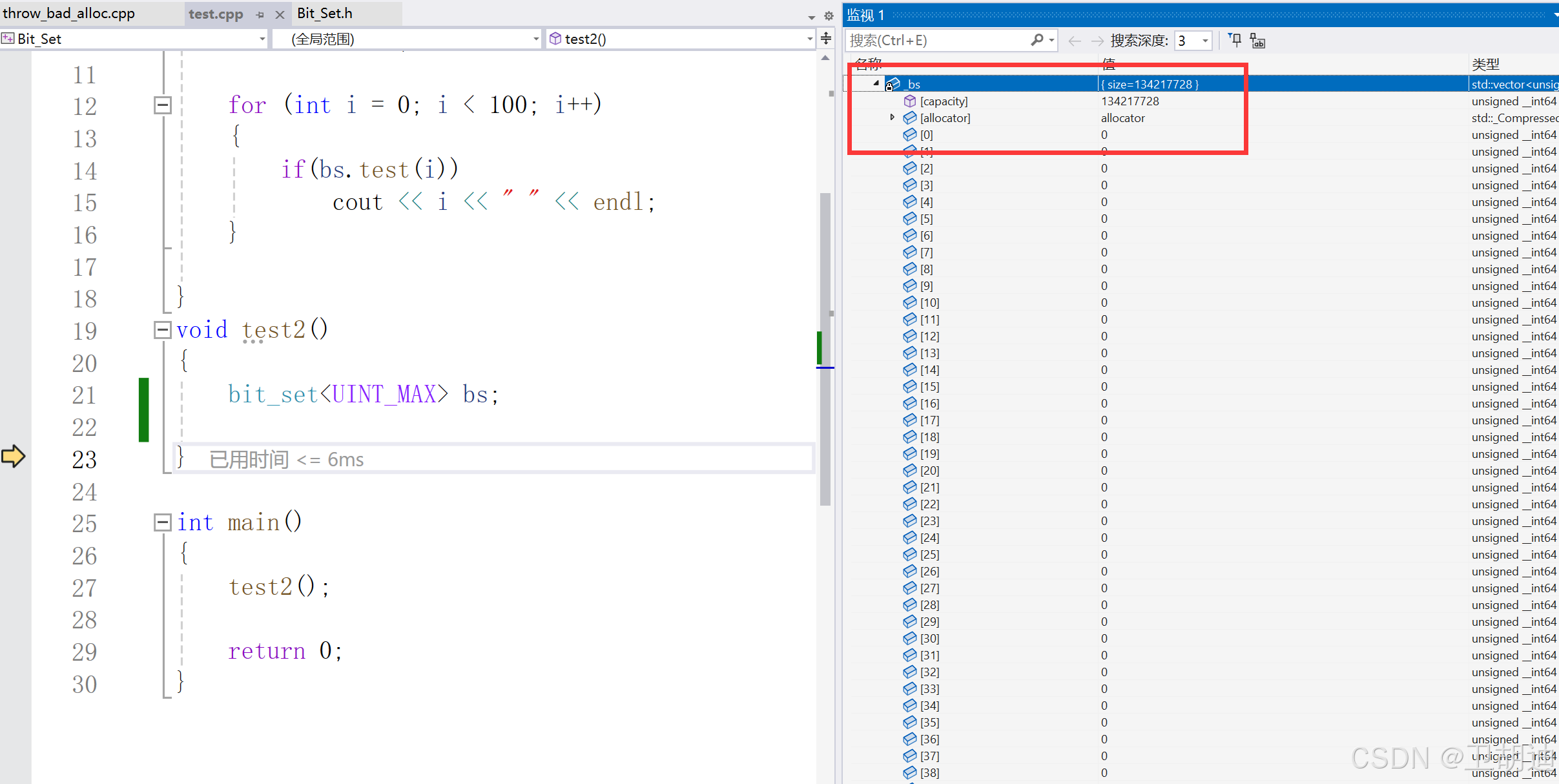The height and width of the screenshot is (784, 1559).
Task: Collapse the test2 function outline at line 19
Action: (163, 330)
